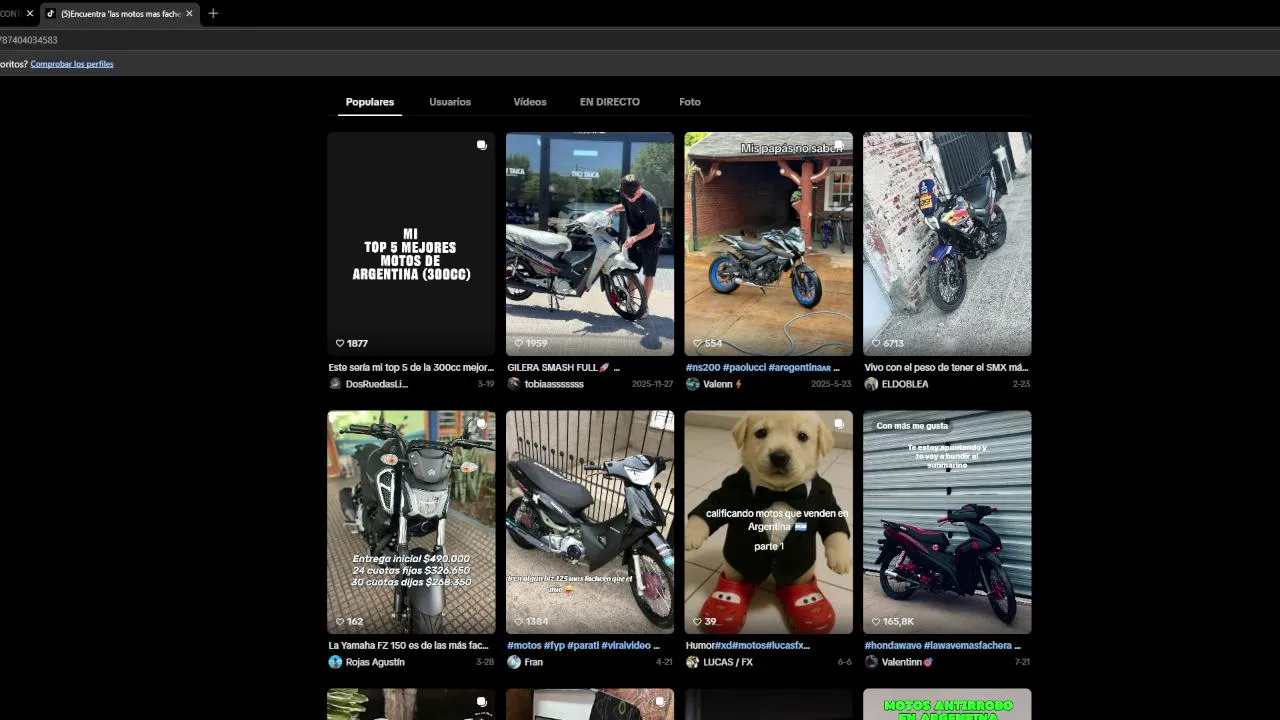1280x720 pixels.
Task: Click the TikTok favicon on the active browser tab
Action: (x=51, y=14)
